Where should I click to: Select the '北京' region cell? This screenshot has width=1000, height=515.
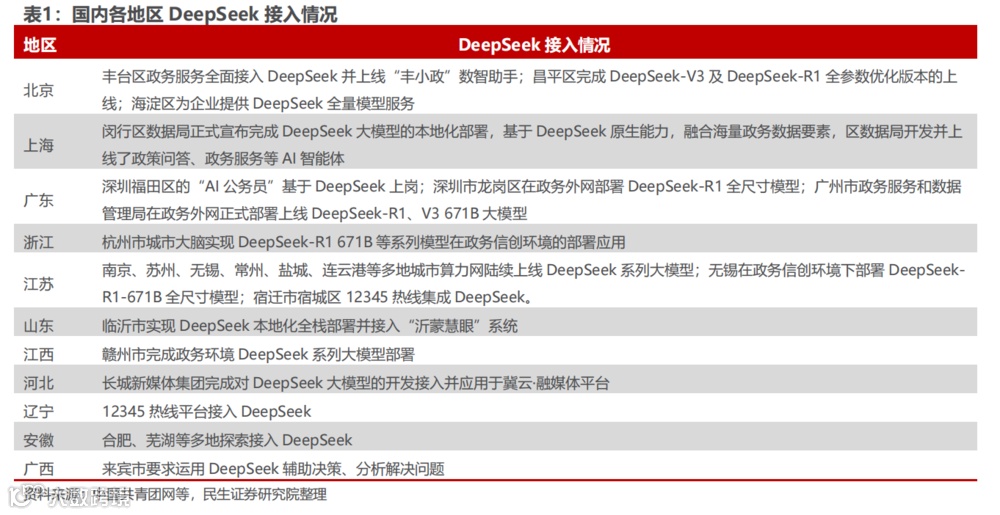click(39, 91)
